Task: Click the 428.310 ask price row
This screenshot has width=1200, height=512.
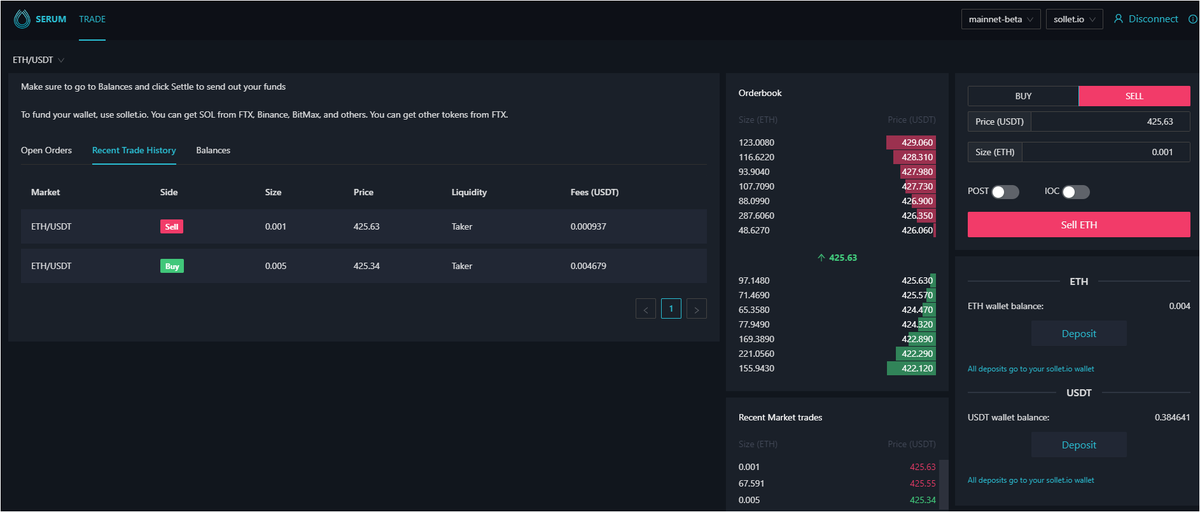Action: coord(917,157)
